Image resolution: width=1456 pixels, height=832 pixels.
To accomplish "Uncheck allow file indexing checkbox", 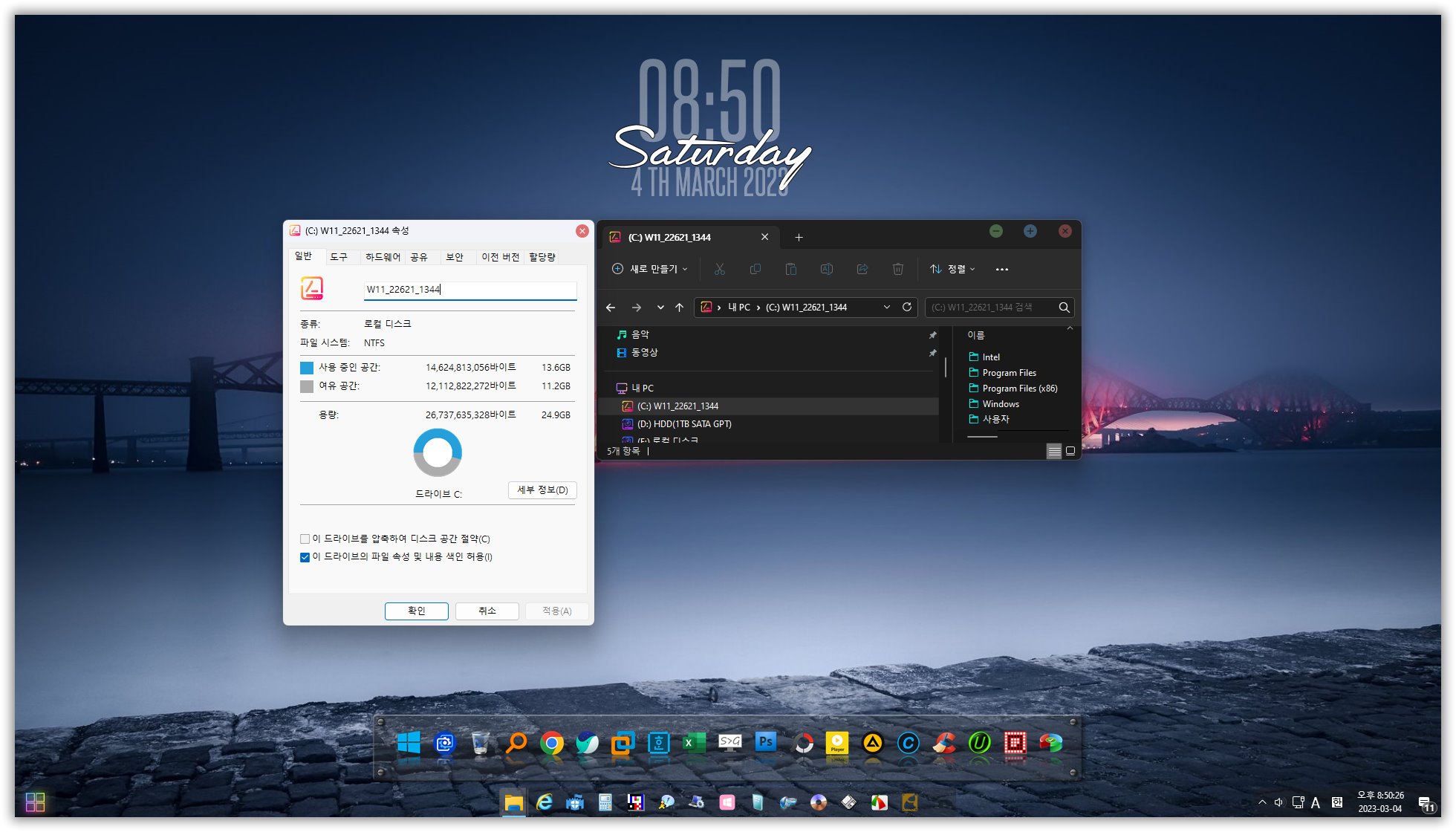I will (x=305, y=557).
